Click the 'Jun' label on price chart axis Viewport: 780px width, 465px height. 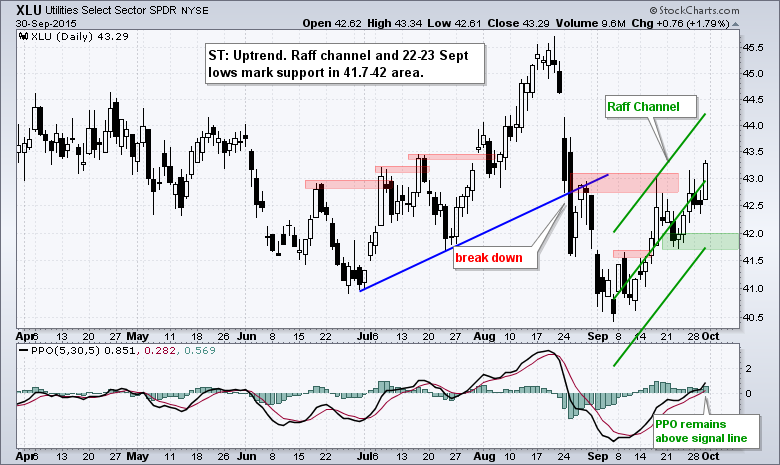coord(247,336)
